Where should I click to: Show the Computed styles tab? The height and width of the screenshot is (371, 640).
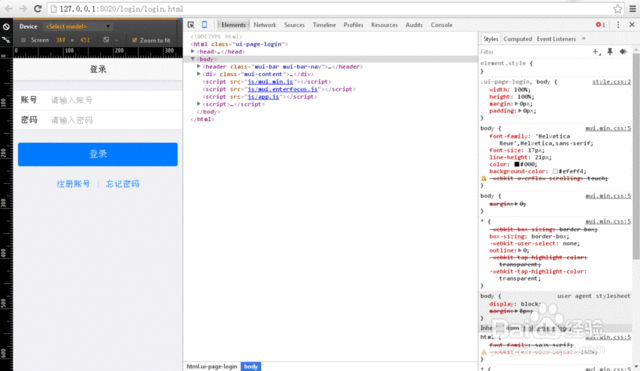(518, 39)
